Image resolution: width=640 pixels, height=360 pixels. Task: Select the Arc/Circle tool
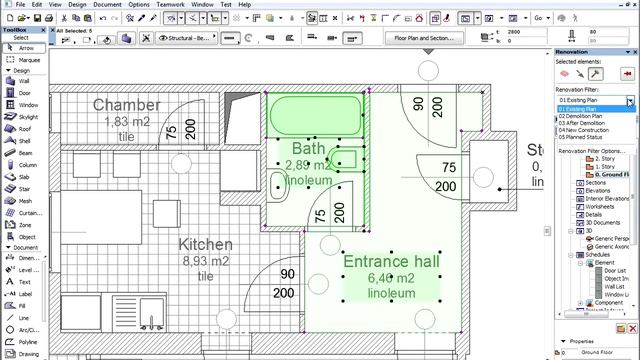(24, 330)
